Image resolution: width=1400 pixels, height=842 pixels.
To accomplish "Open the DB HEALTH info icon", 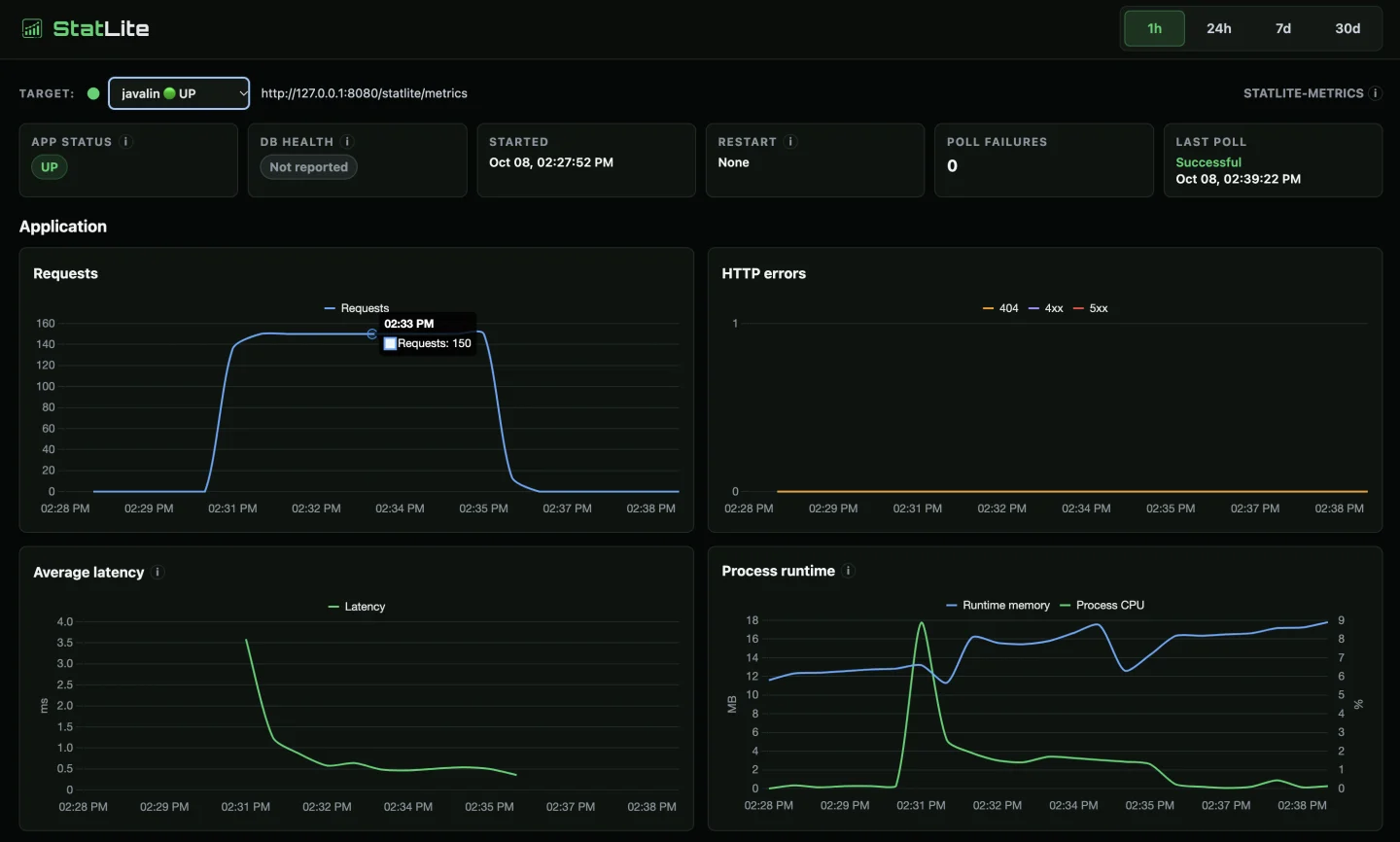I will (x=347, y=142).
